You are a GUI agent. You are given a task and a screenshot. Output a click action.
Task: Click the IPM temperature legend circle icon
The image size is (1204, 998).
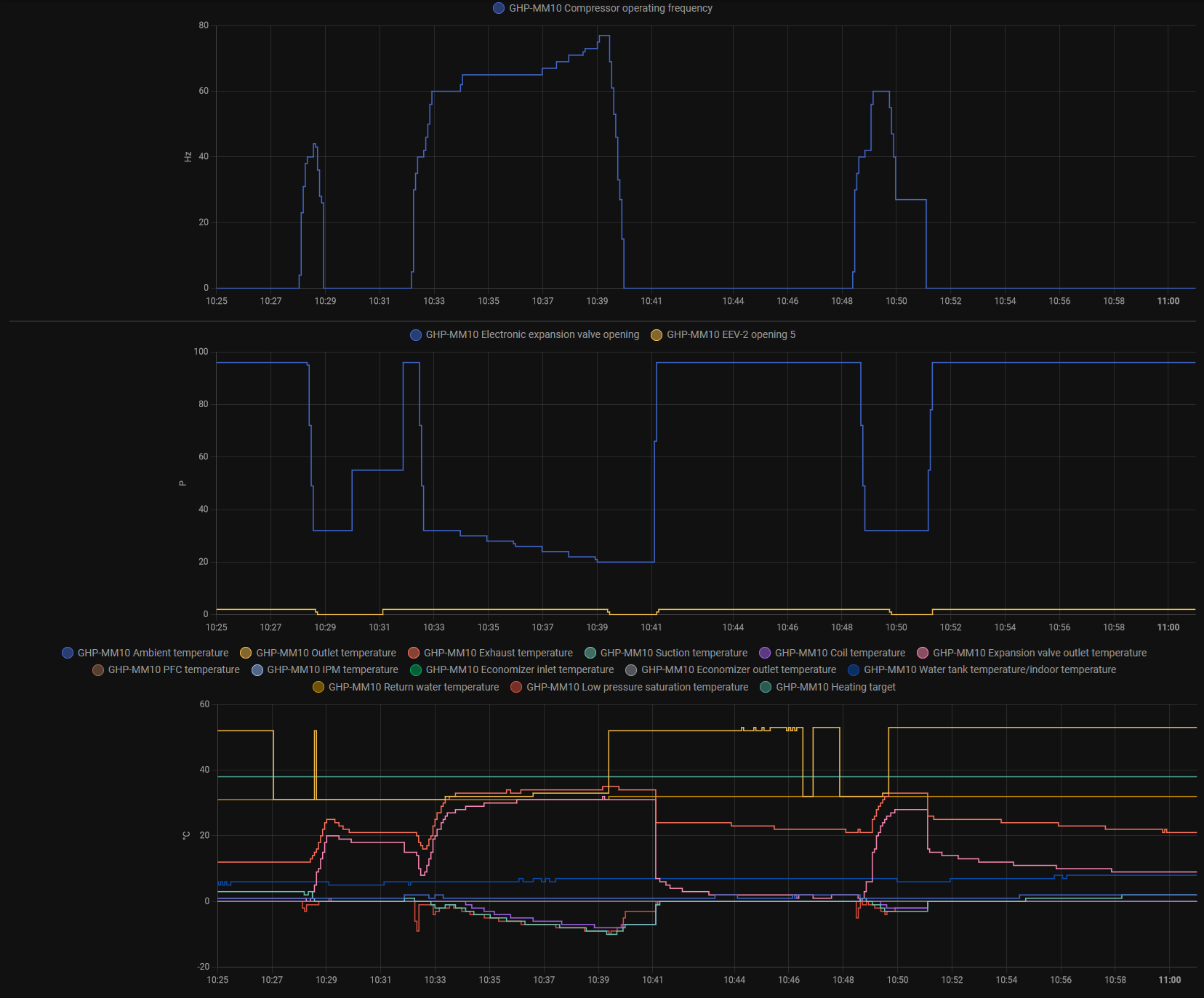tap(257, 670)
